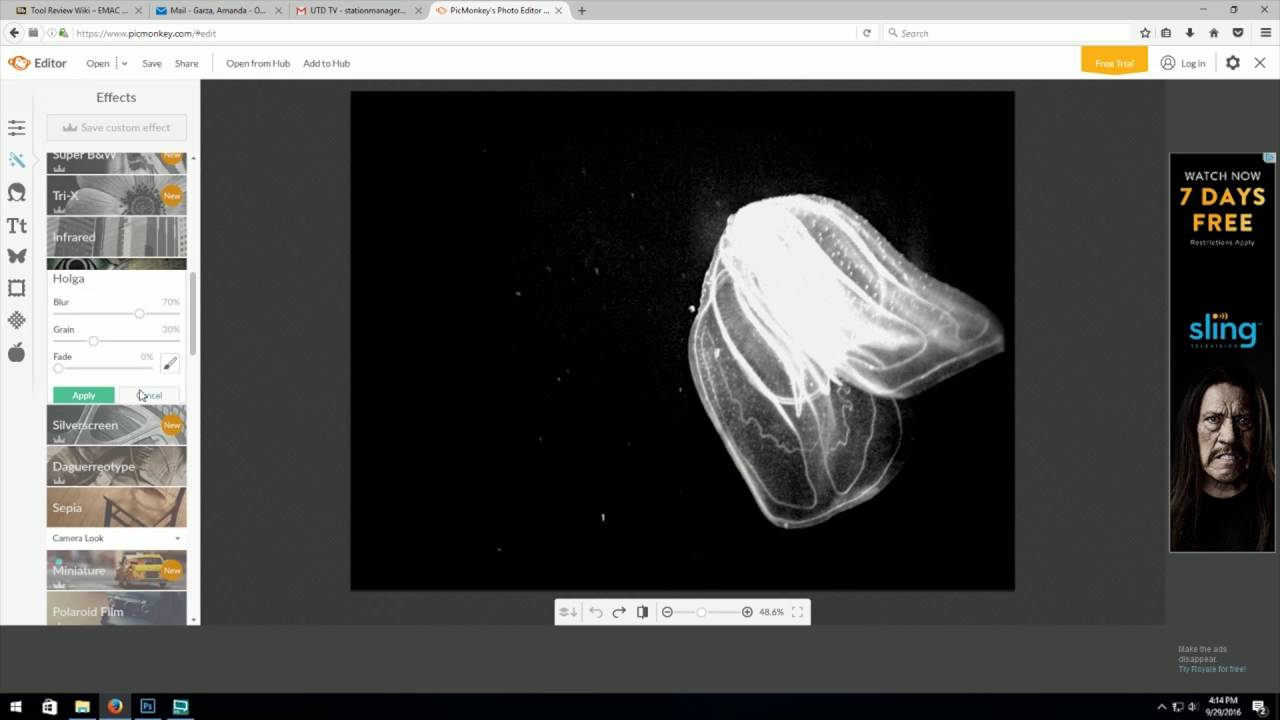
Task: Open a new browser tab
Action: pyautogui.click(x=582, y=10)
